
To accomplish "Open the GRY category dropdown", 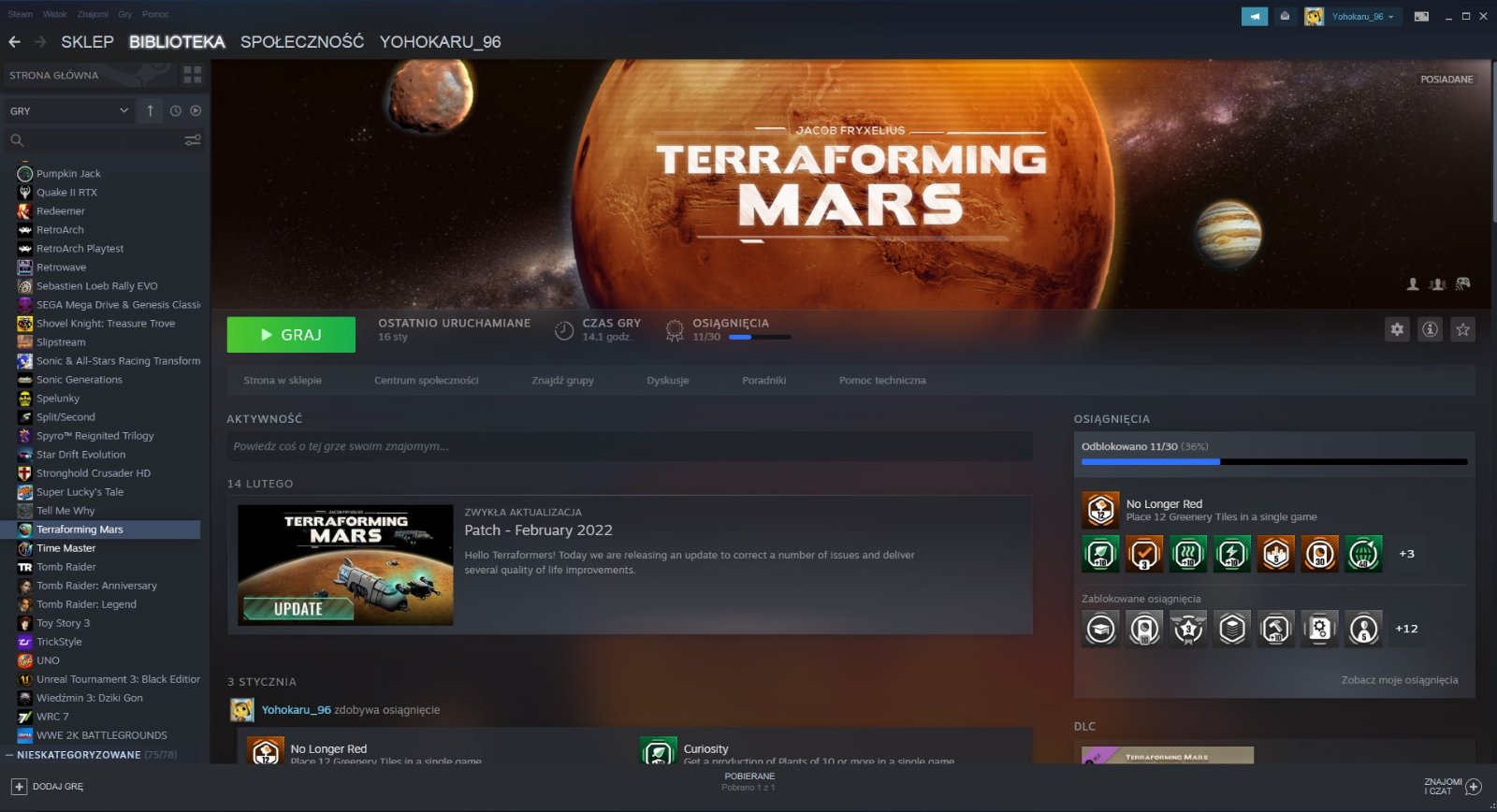I will click(x=68, y=110).
